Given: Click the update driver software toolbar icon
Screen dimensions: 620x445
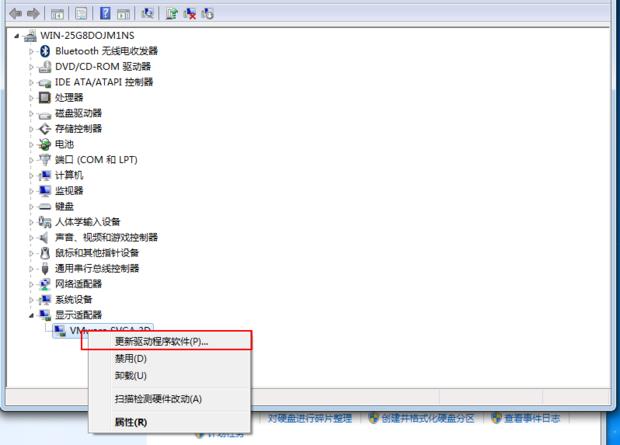Looking at the screenshot, I should [171, 14].
